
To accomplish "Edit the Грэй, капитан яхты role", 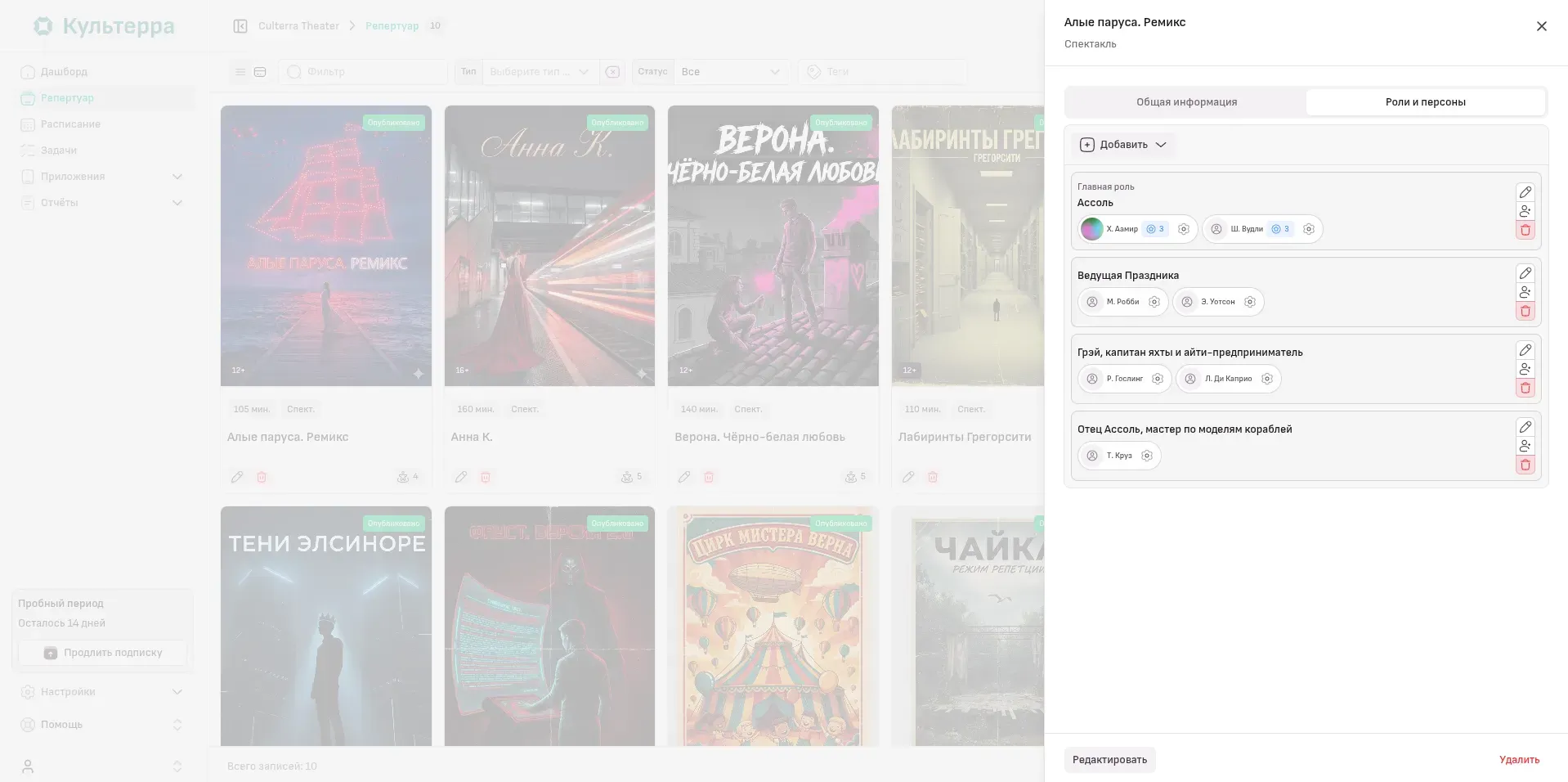I will [x=1525, y=350].
